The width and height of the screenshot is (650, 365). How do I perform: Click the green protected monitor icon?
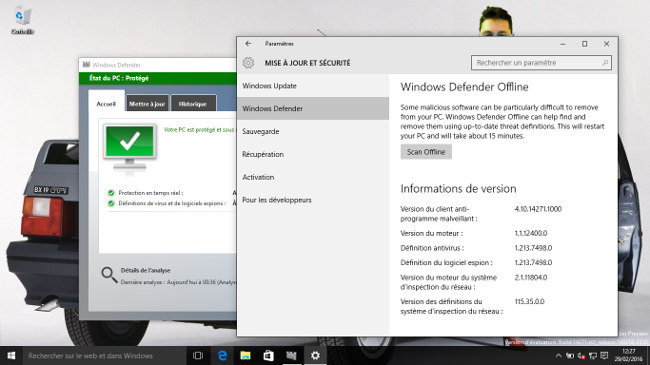point(130,146)
